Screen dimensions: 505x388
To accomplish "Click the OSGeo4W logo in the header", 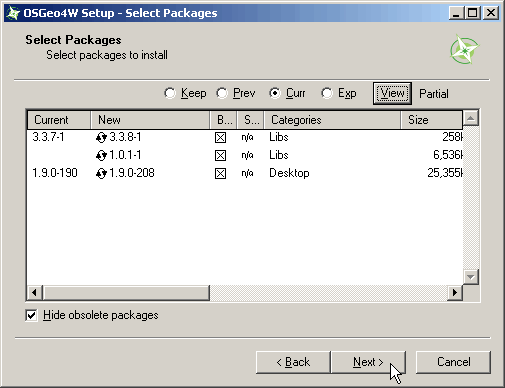I will point(465,50).
